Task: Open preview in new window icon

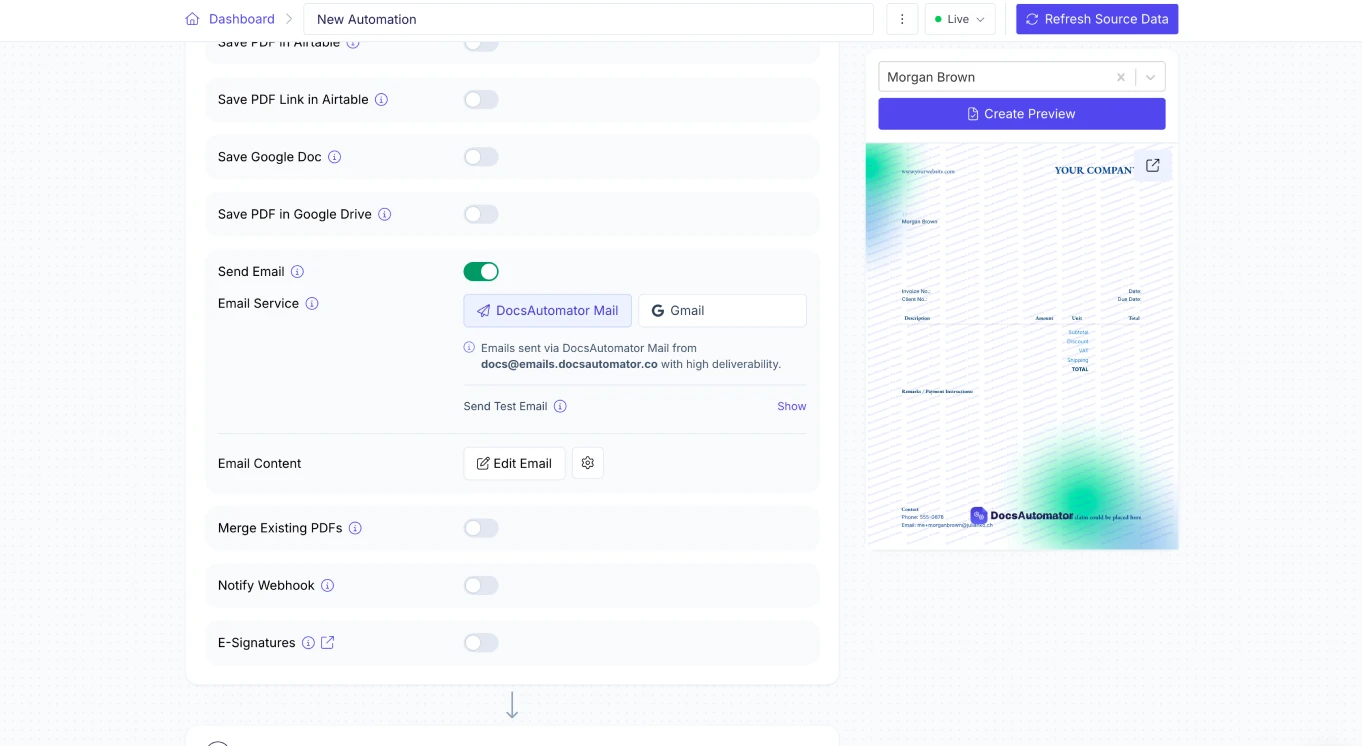Action: [x=1152, y=166]
